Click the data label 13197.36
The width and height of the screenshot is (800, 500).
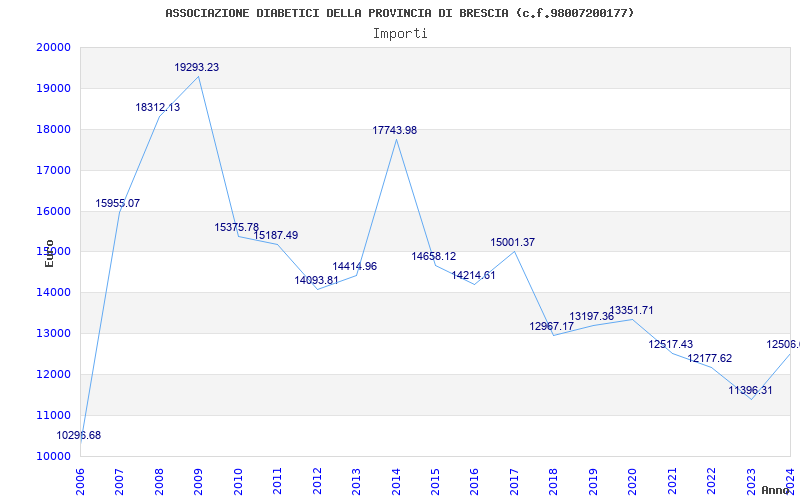tap(591, 316)
